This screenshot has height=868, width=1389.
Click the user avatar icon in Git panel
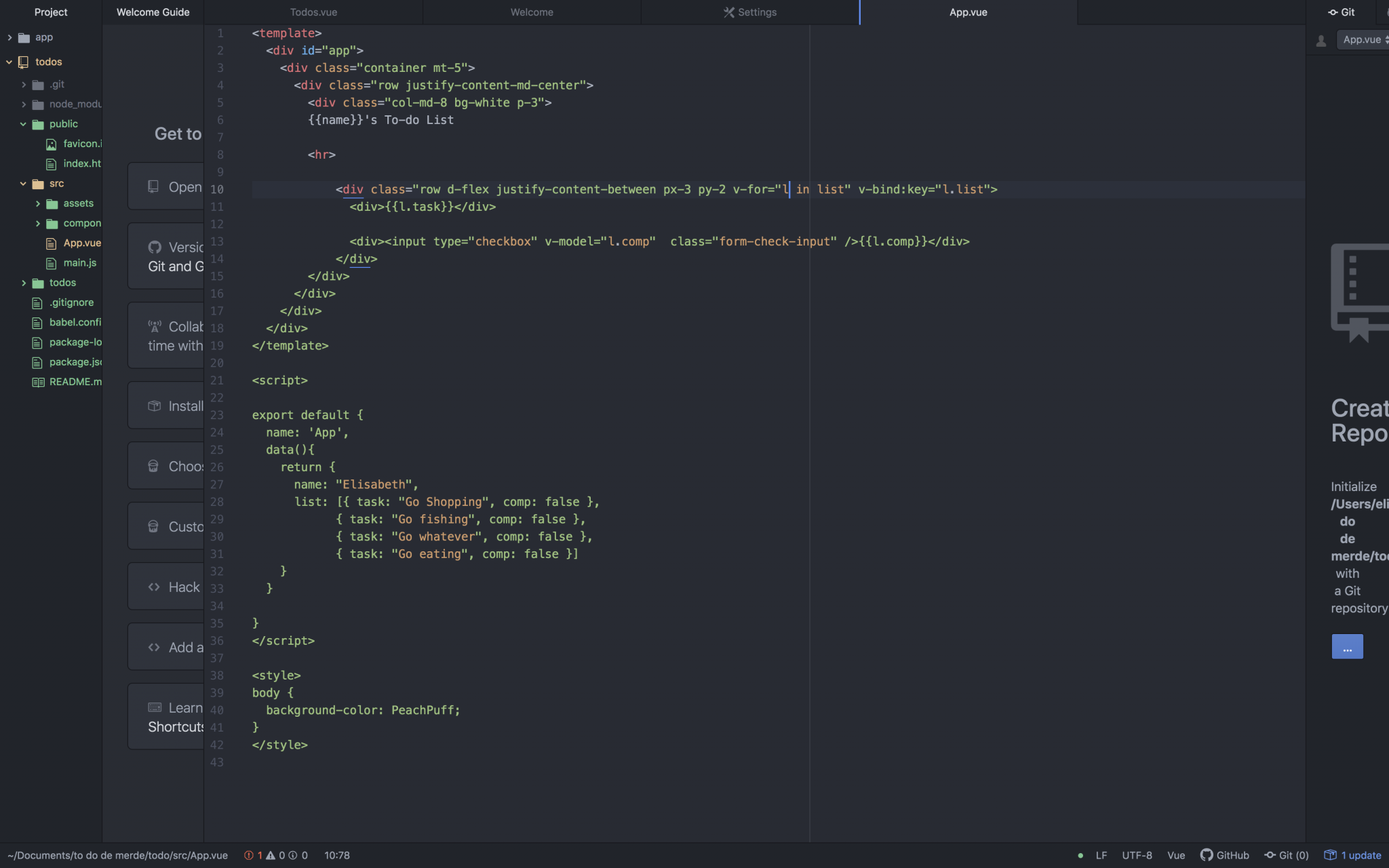(1320, 41)
